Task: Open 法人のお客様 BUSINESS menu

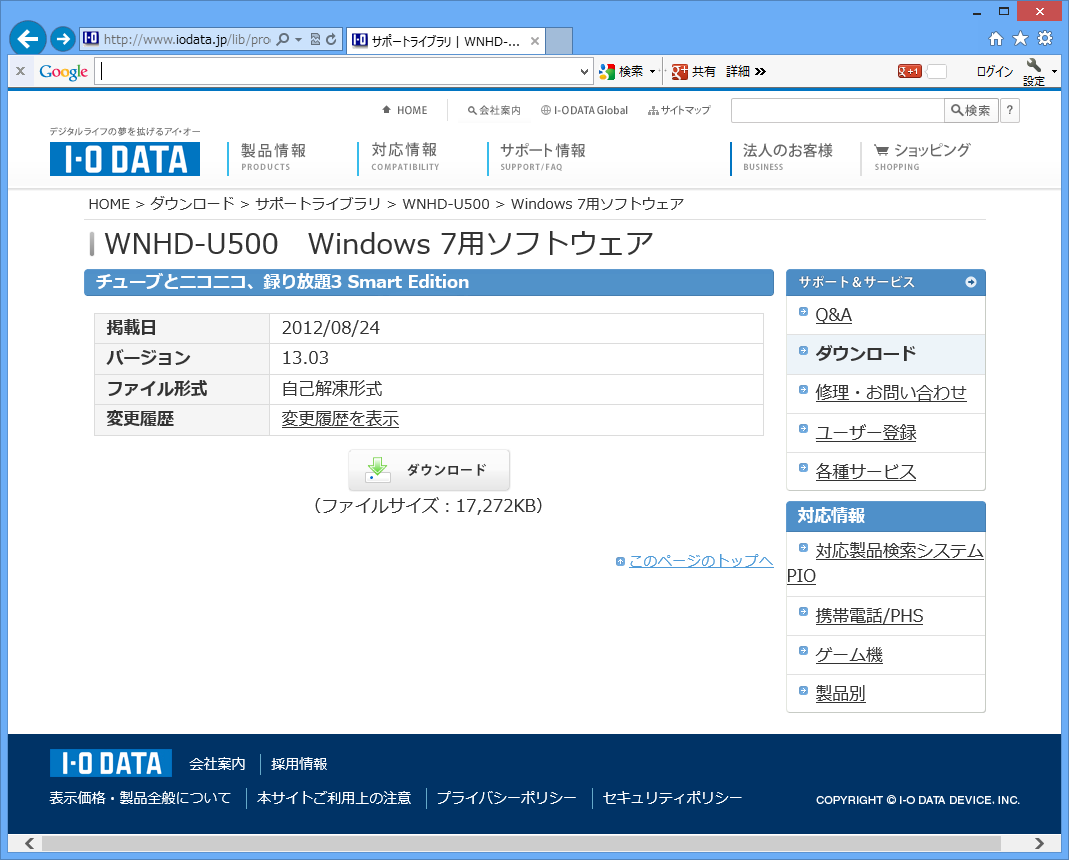Action: point(787,157)
